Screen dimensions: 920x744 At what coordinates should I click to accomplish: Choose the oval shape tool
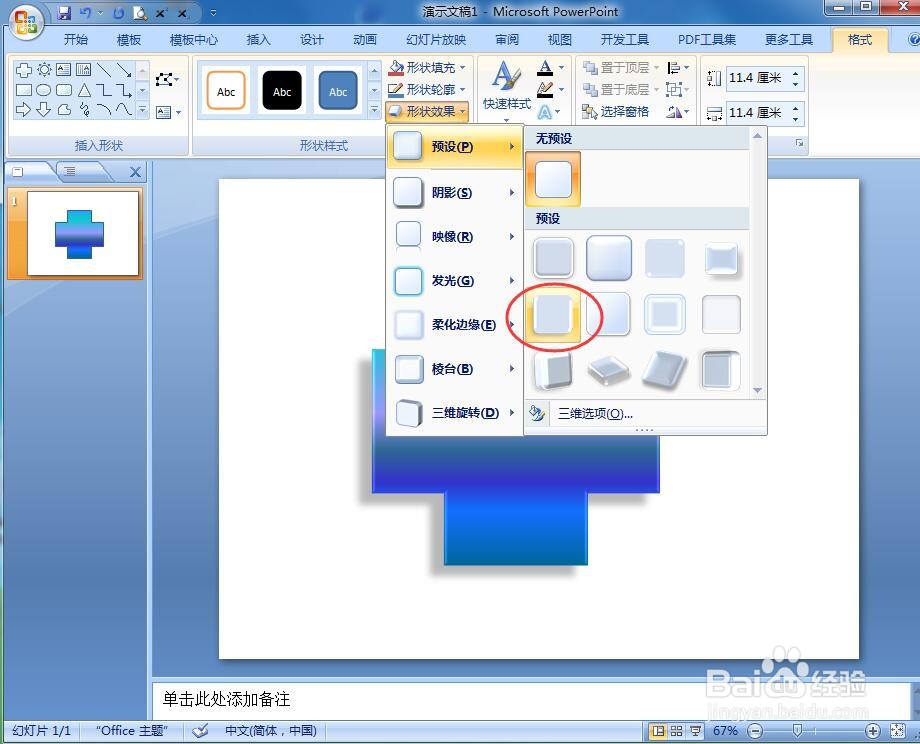pos(44,90)
